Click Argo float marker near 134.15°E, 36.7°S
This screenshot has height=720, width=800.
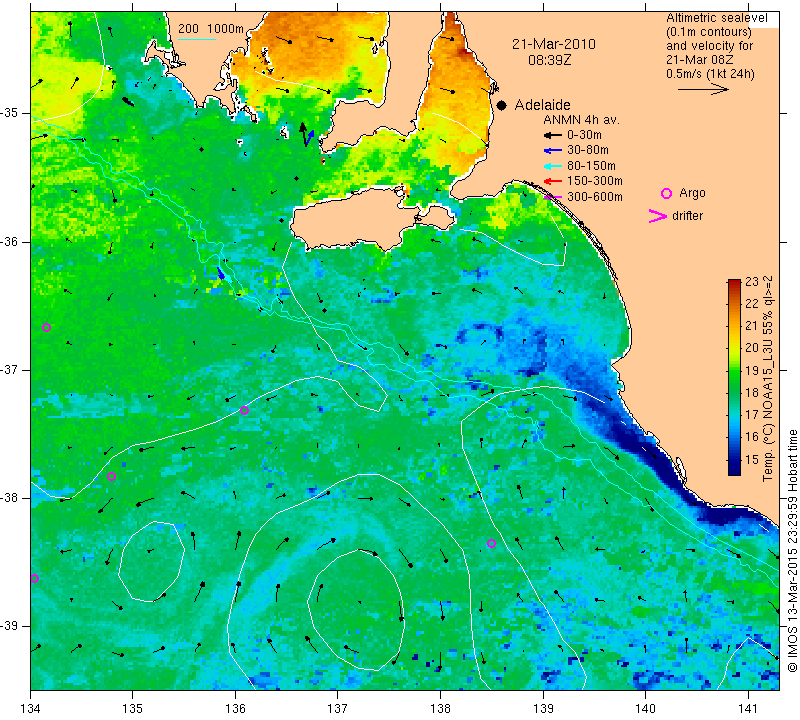pyautogui.click(x=46, y=328)
